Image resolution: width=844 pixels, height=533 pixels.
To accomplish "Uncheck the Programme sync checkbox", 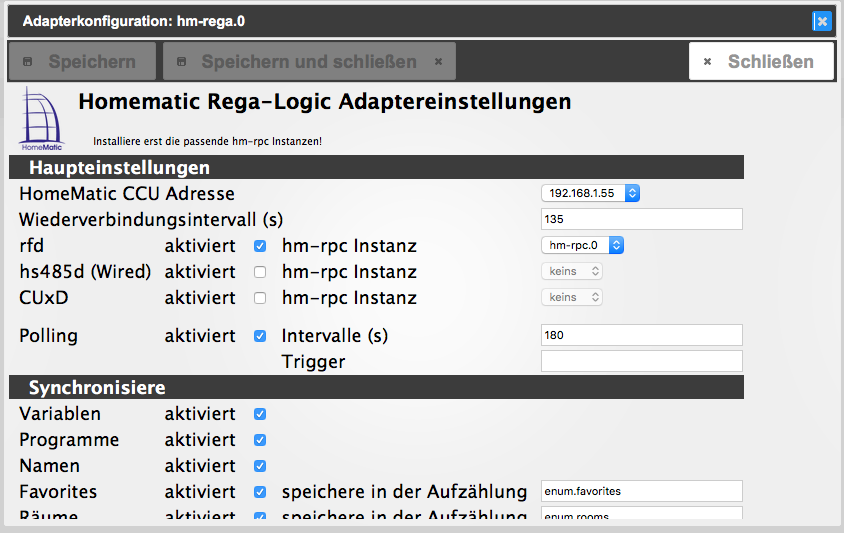I will [x=260, y=440].
